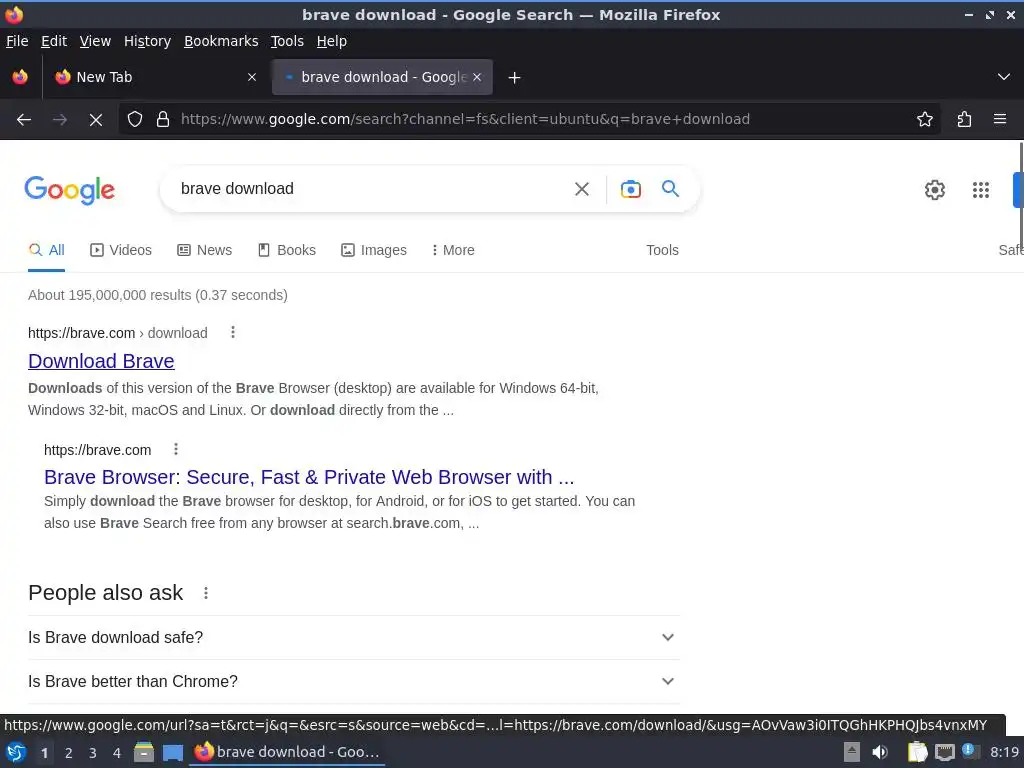The width and height of the screenshot is (1024, 768).
Task: Stop loading the page
Action: [x=95, y=120]
